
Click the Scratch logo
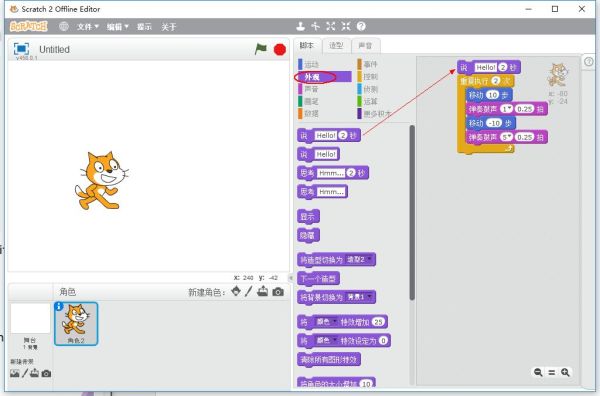[x=29, y=26]
